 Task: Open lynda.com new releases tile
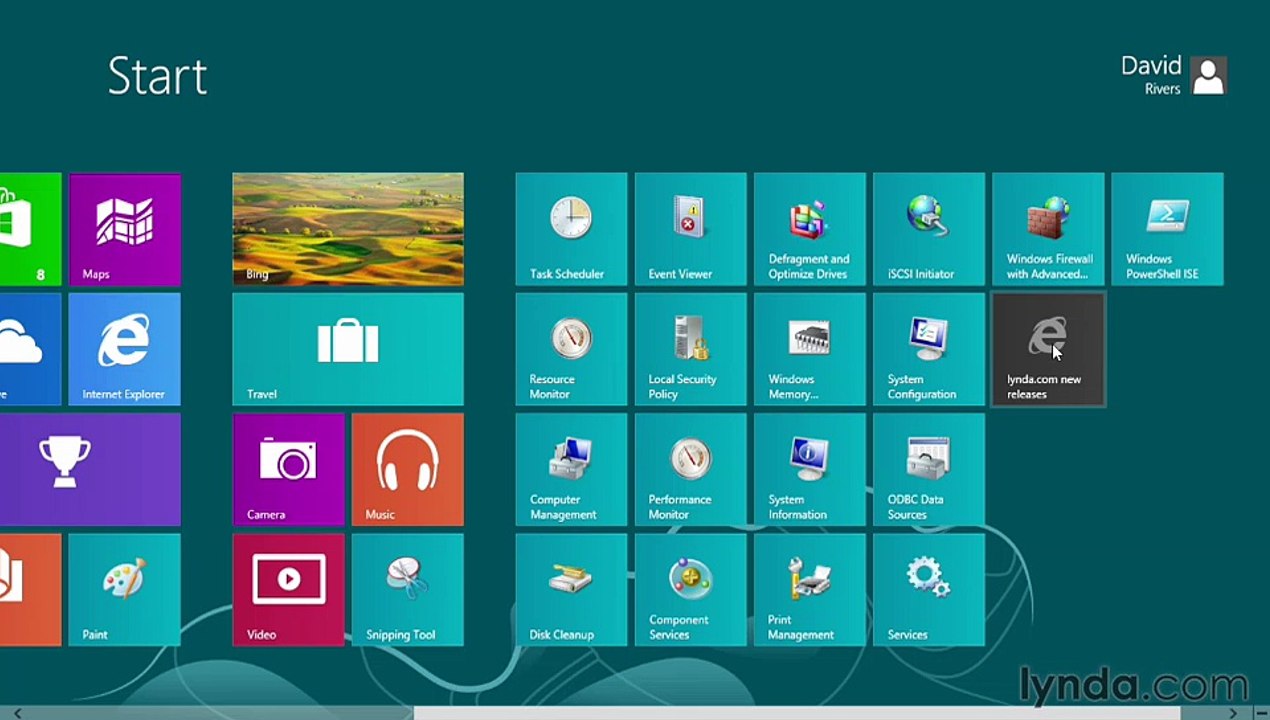click(x=1048, y=349)
